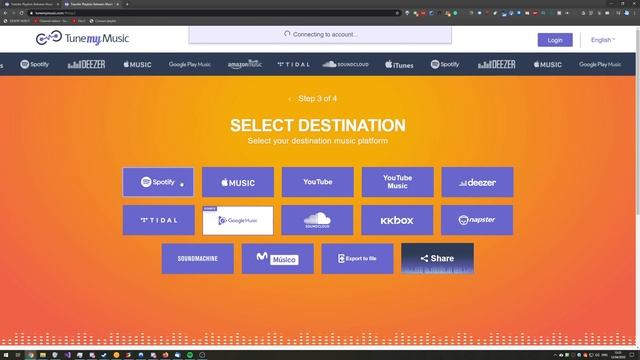This screenshot has height=360, width=640.
Task: Click the Login button
Action: pos(555,40)
